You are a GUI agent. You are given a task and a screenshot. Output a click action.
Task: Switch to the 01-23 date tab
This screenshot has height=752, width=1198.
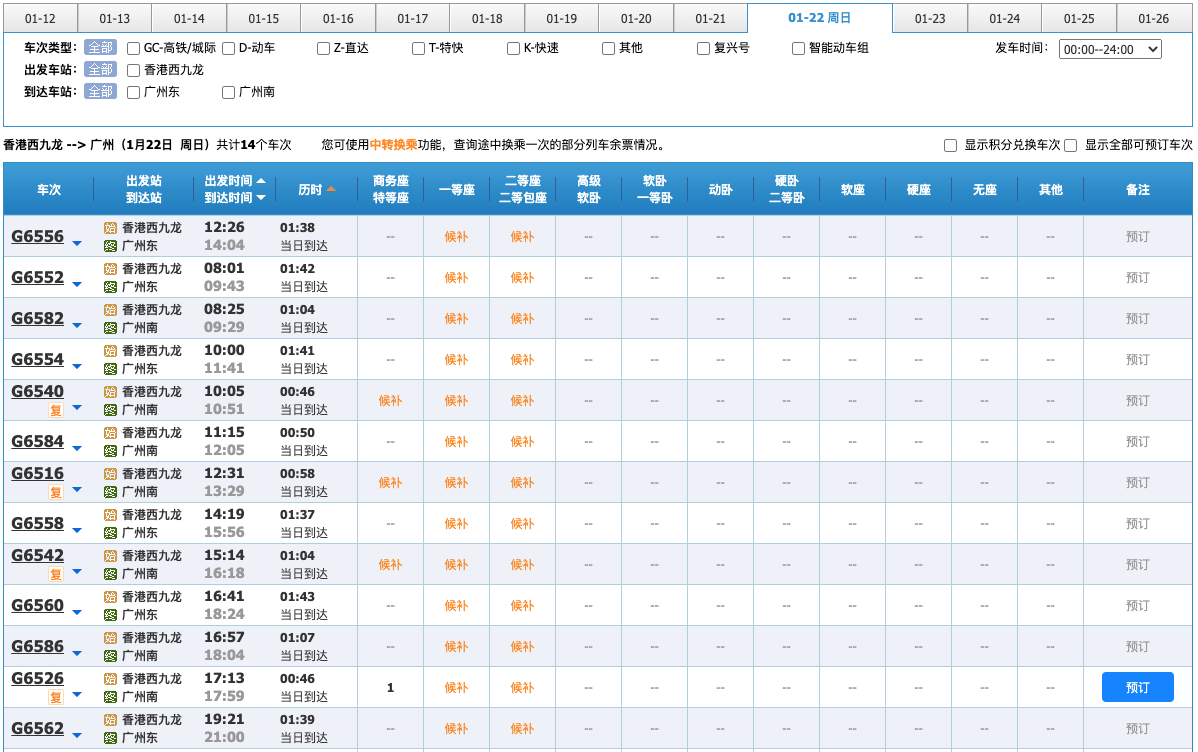coord(929,19)
